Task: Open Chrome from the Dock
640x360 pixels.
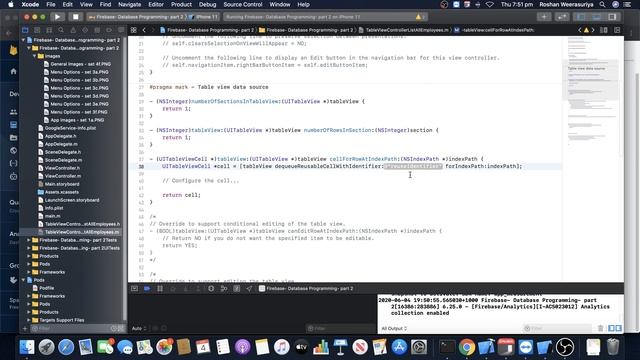Action: point(467,347)
